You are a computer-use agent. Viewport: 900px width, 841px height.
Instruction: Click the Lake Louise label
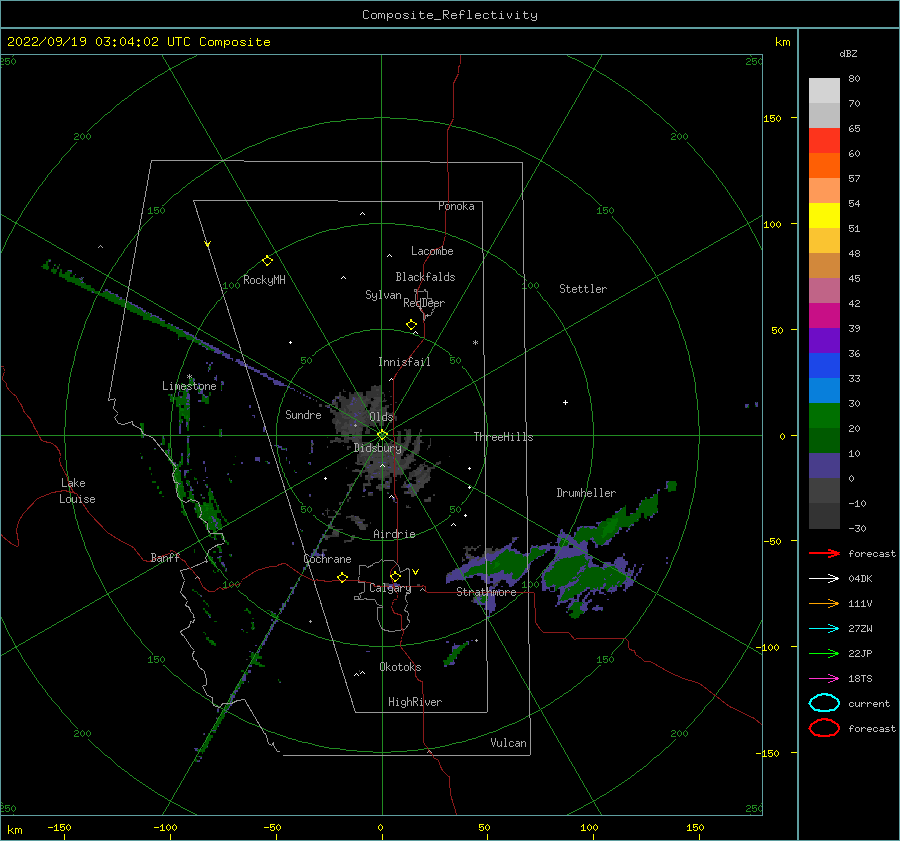click(x=77, y=491)
